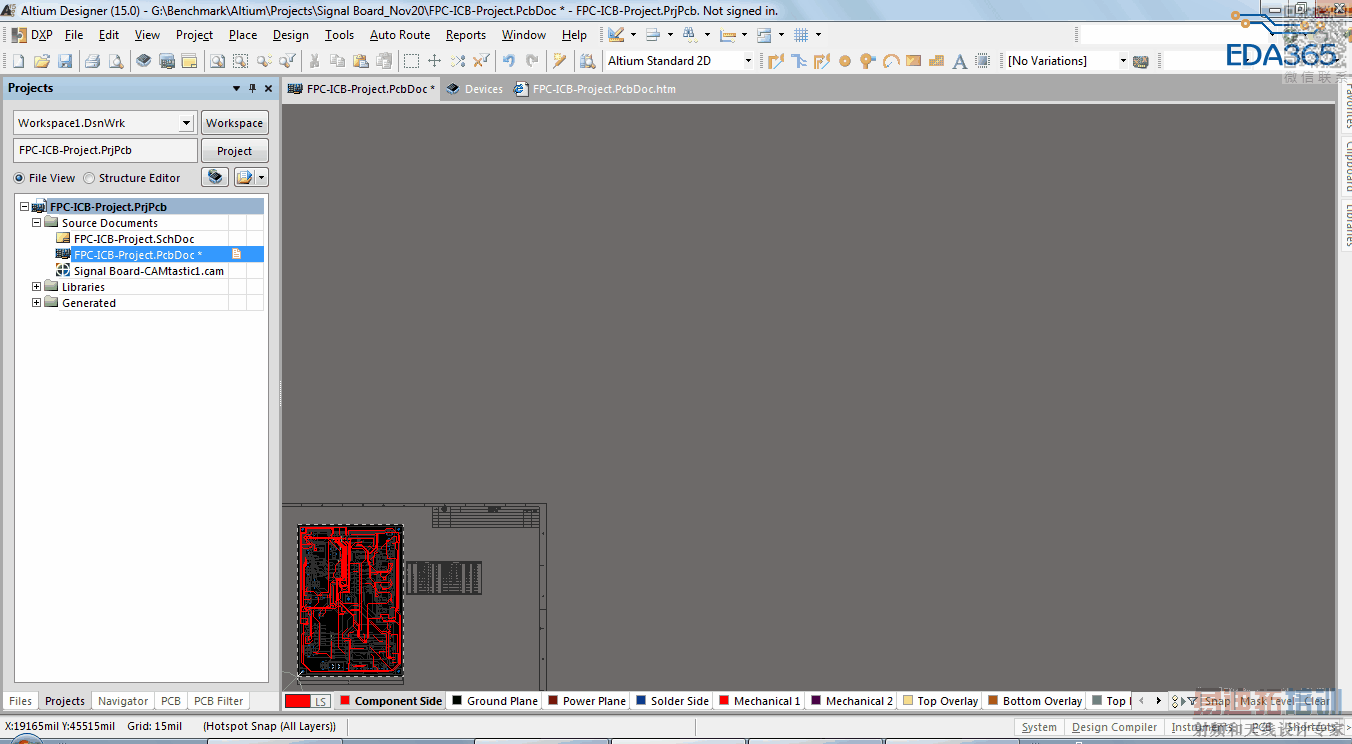Click the Zoom Fit Document icon
This screenshot has height=744, width=1352.
click(216, 61)
